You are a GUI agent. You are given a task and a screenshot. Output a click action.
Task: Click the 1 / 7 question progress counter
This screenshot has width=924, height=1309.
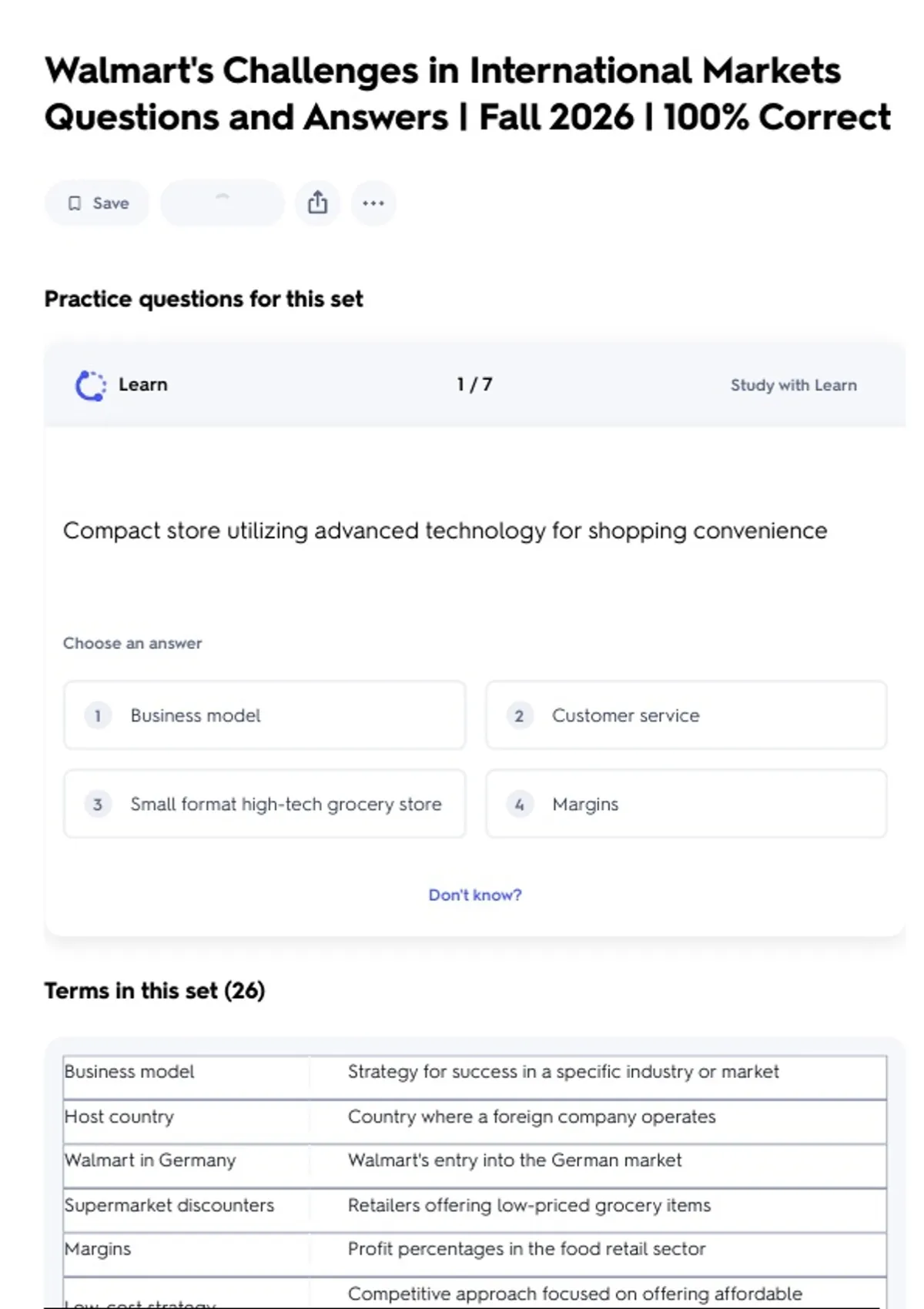pos(474,384)
